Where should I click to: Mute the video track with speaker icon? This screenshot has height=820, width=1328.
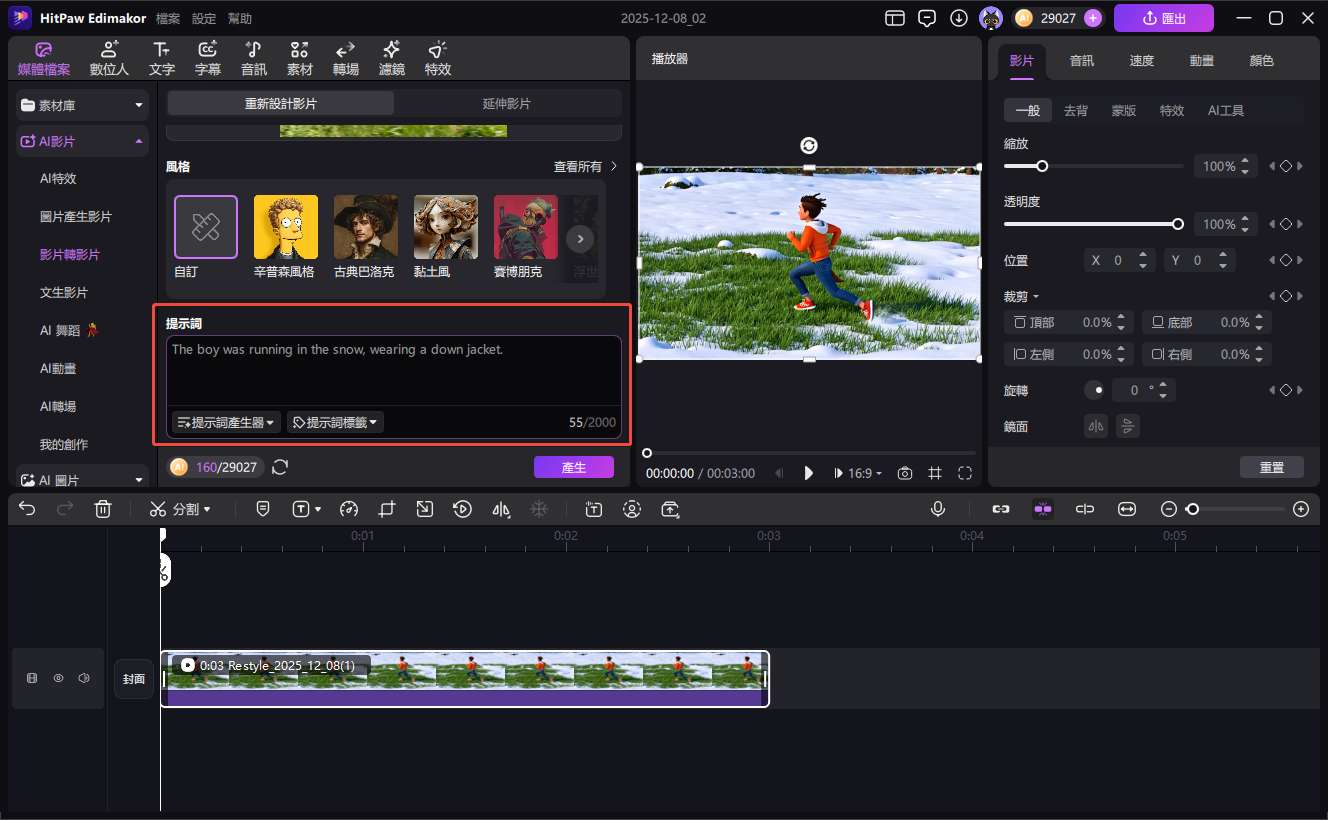coord(84,678)
